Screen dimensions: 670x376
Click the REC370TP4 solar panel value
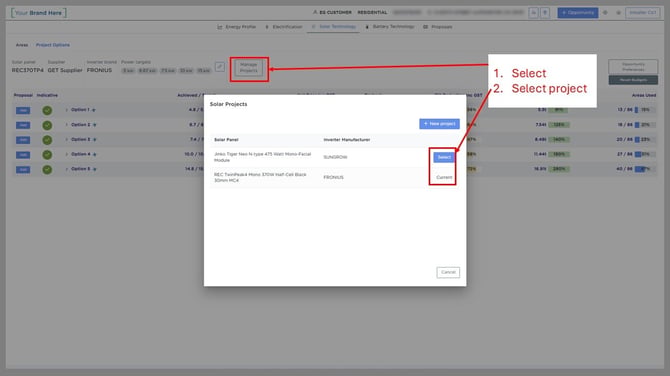[x=27, y=70]
